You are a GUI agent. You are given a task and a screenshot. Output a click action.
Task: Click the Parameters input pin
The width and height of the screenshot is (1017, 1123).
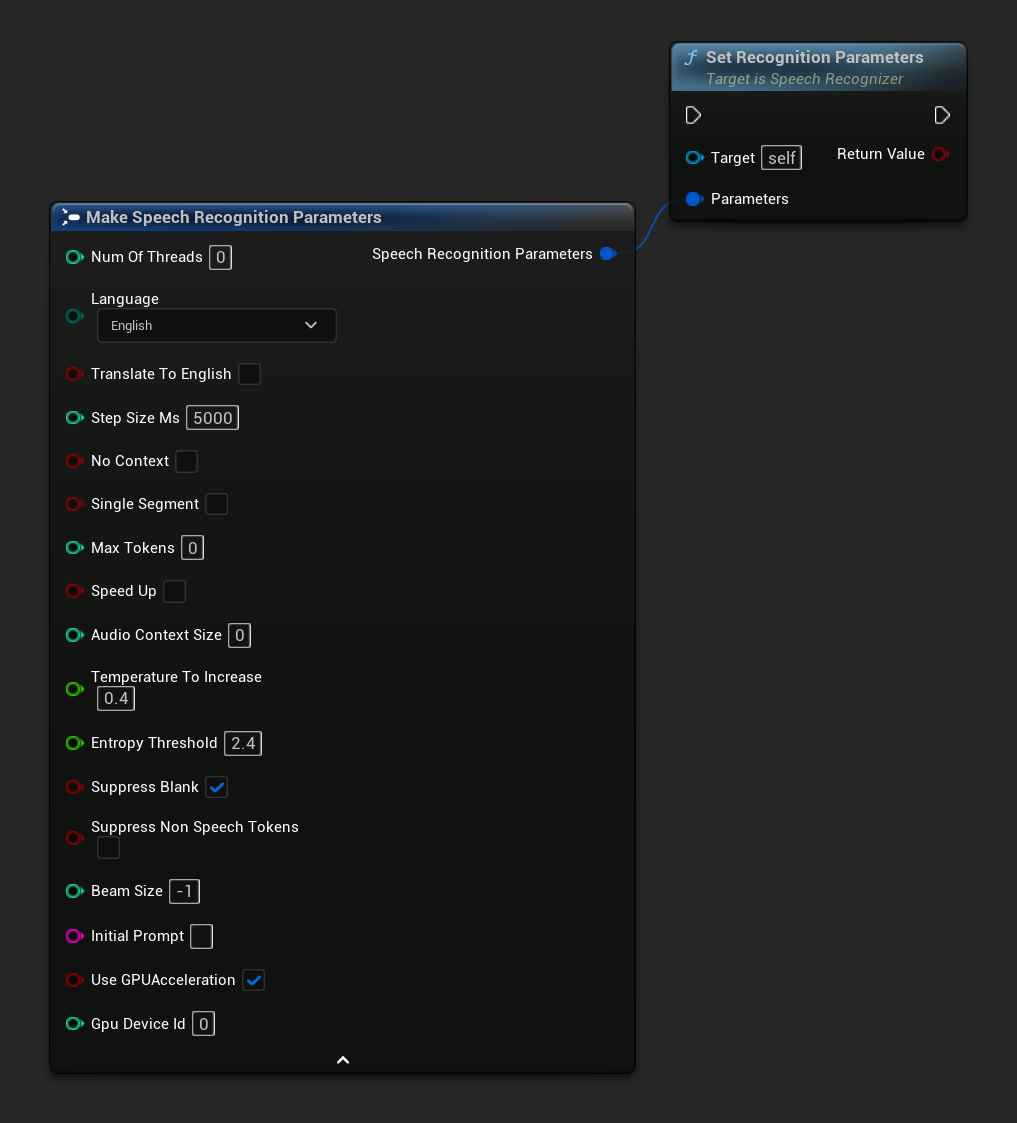tap(694, 199)
